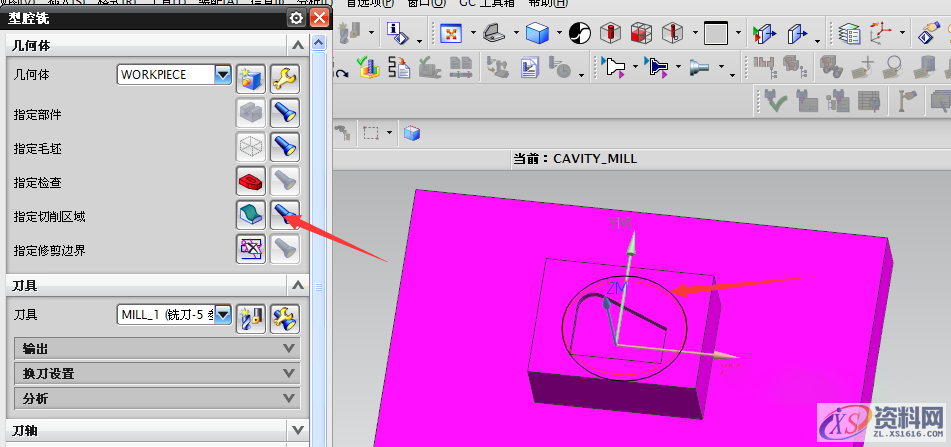Screen dimensions: 951x447
Task: Click the select cut area geometry icon
Action: tap(251, 215)
